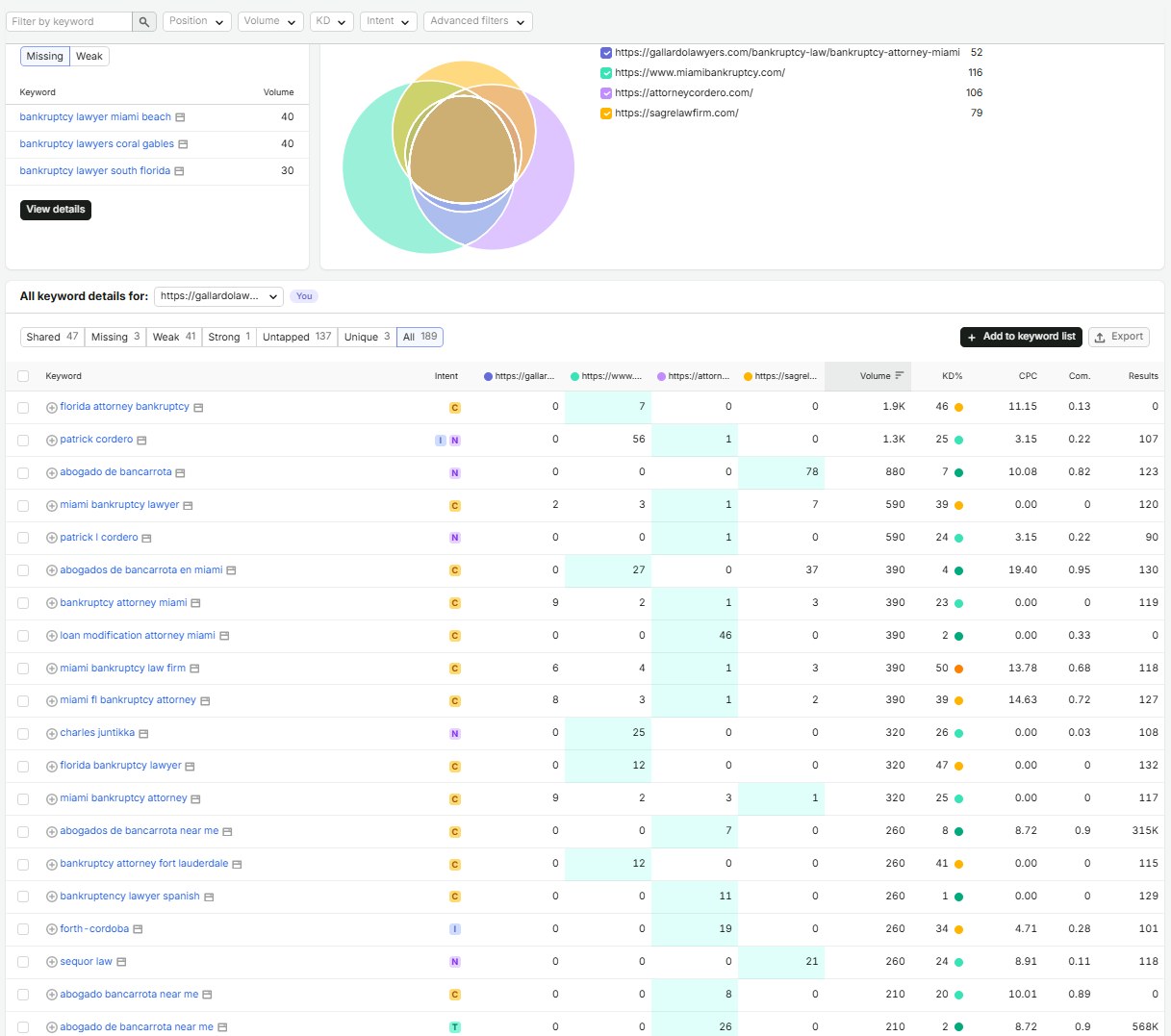Click plus icon beside abogado de bancarrota

[52, 473]
